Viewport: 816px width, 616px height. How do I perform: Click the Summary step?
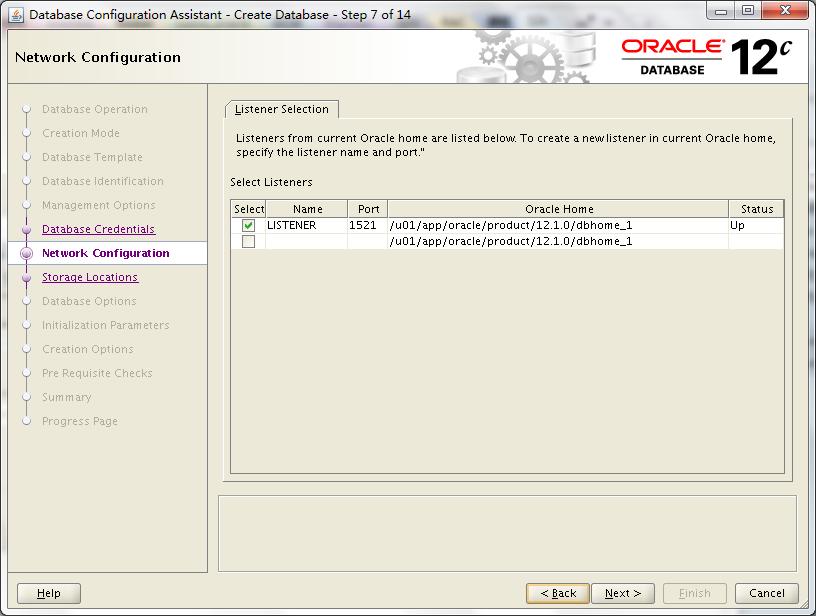(67, 397)
